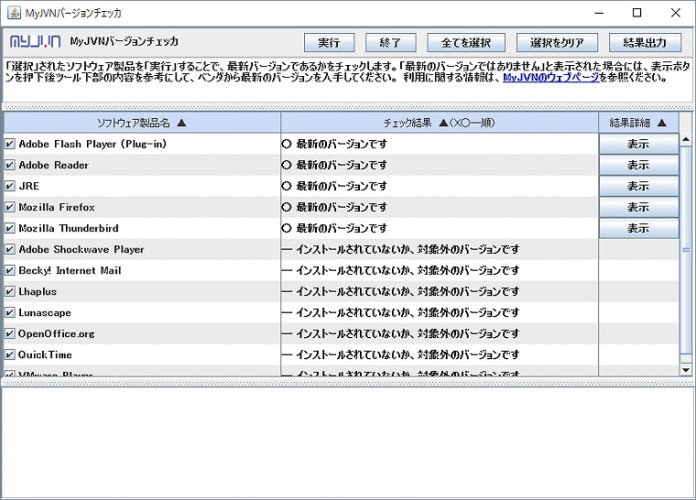The height and width of the screenshot is (500, 696).
Task: Minimize the MyJVN window
Action: 599,13
